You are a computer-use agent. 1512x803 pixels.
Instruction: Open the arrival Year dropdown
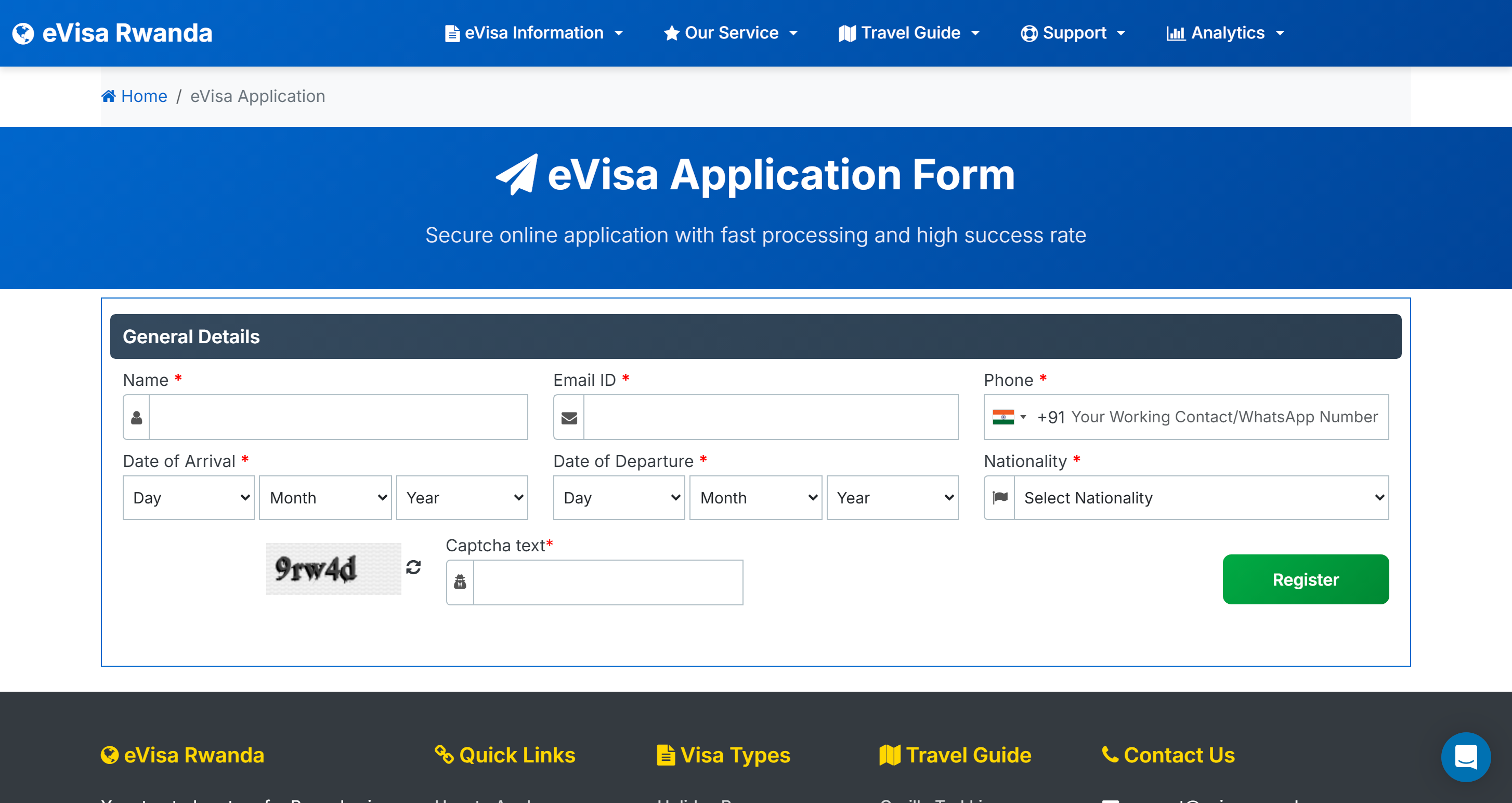tap(462, 498)
